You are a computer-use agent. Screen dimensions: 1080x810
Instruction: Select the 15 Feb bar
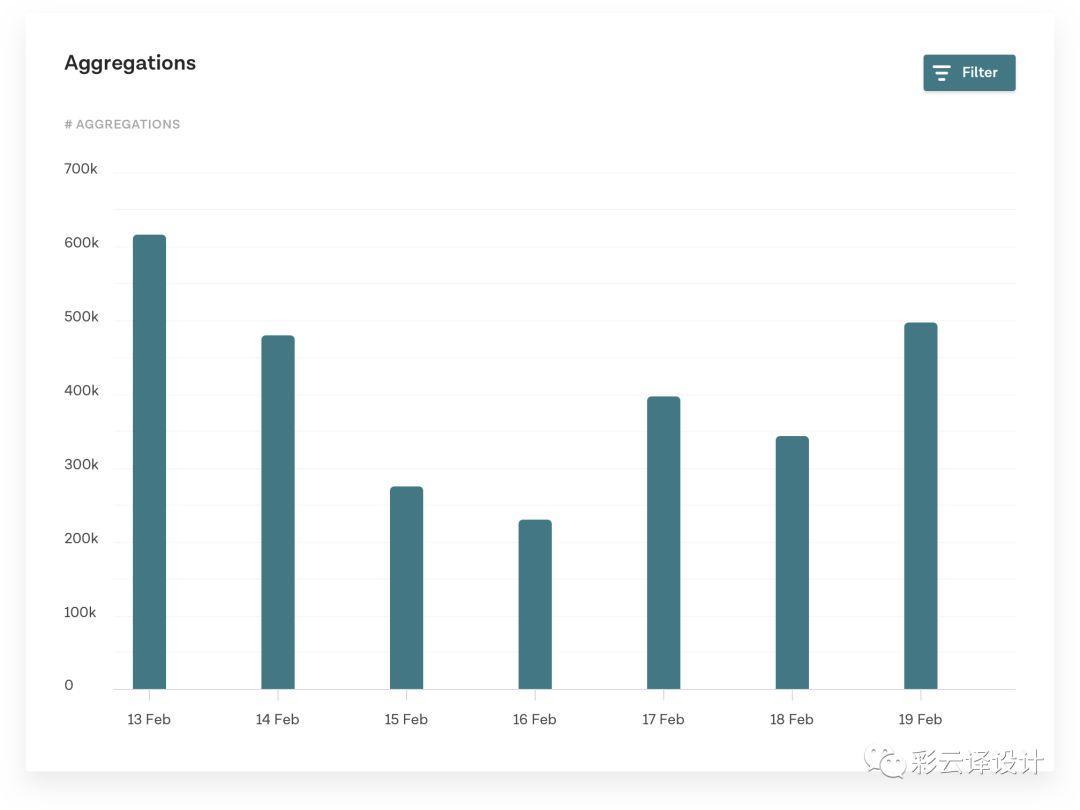click(406, 587)
